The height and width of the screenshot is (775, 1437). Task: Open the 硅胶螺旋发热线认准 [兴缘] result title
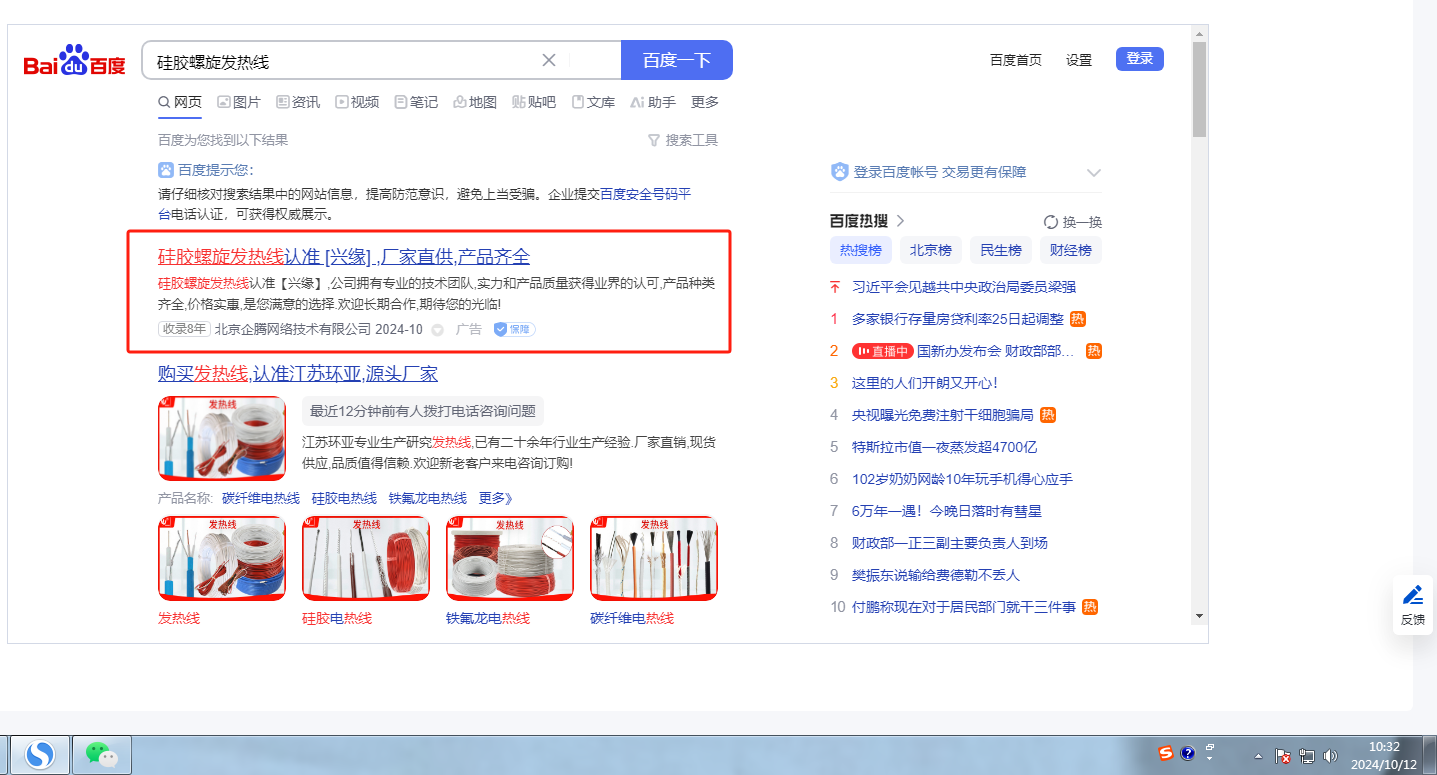pos(344,257)
